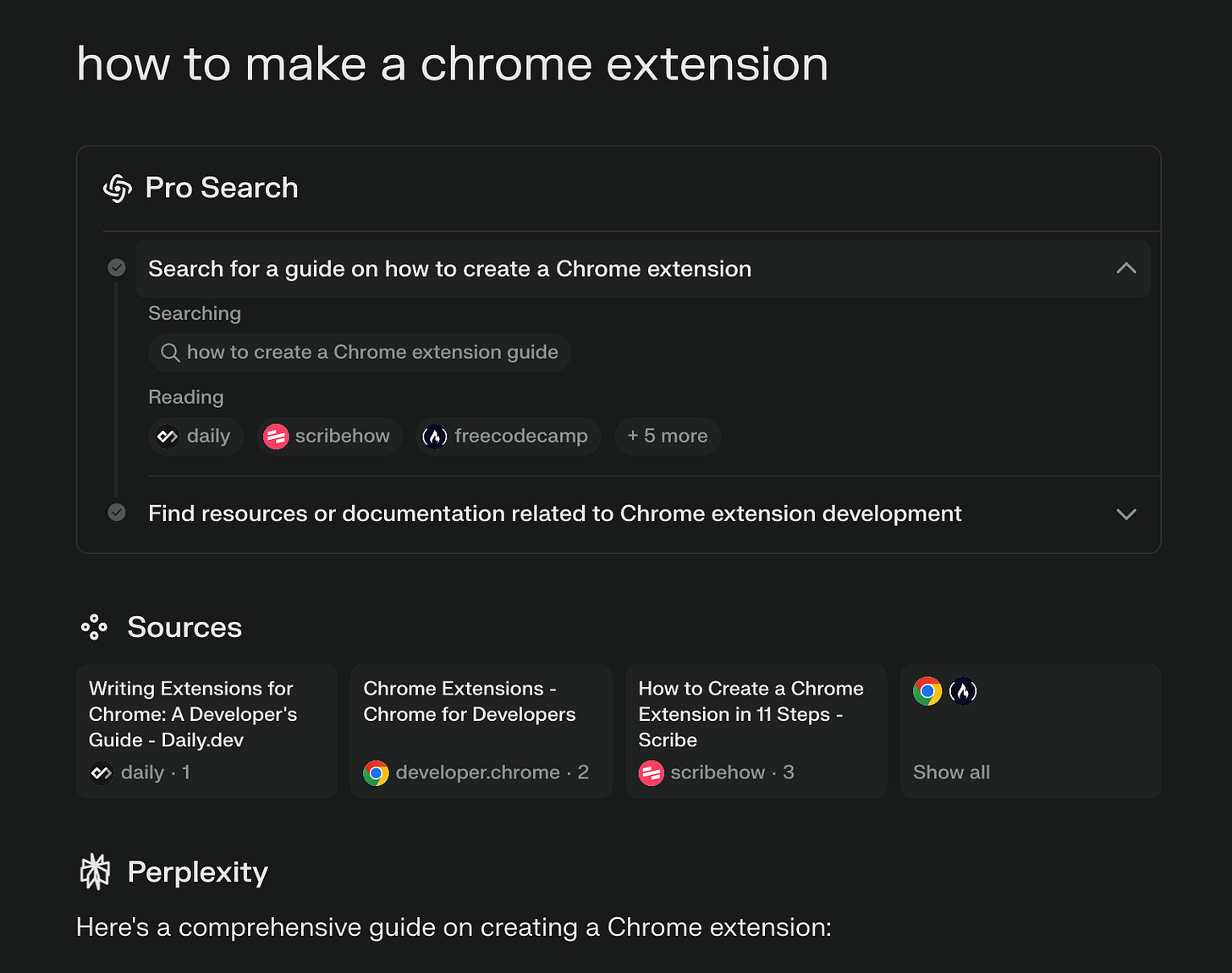Expand the Find resources step chevron
The image size is (1232, 973).
click(x=1125, y=514)
